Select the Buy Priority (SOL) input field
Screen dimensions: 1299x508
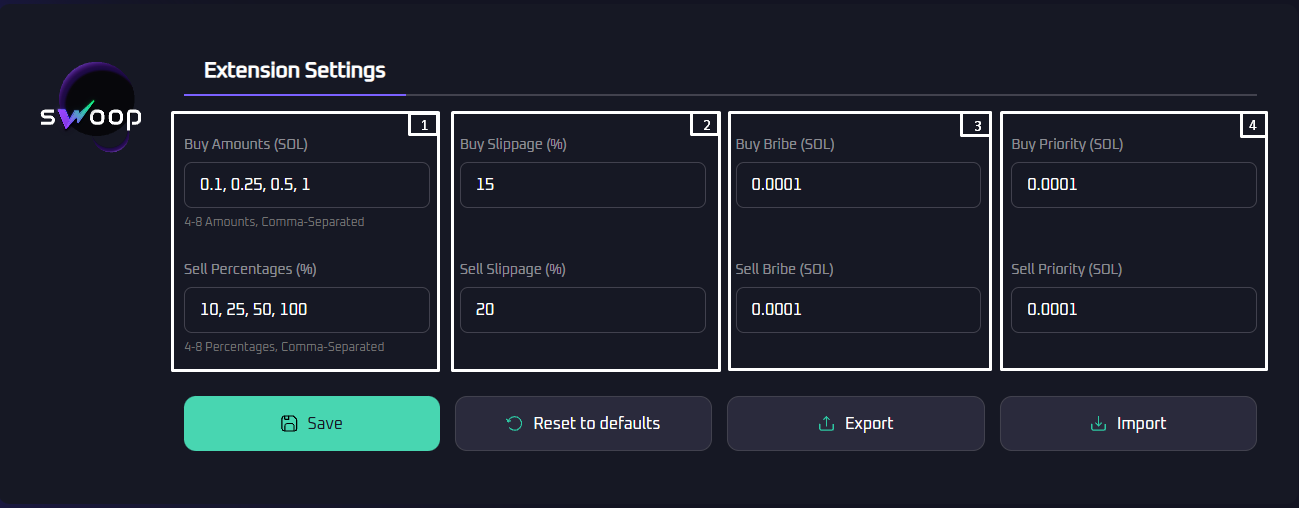[x=1133, y=185]
